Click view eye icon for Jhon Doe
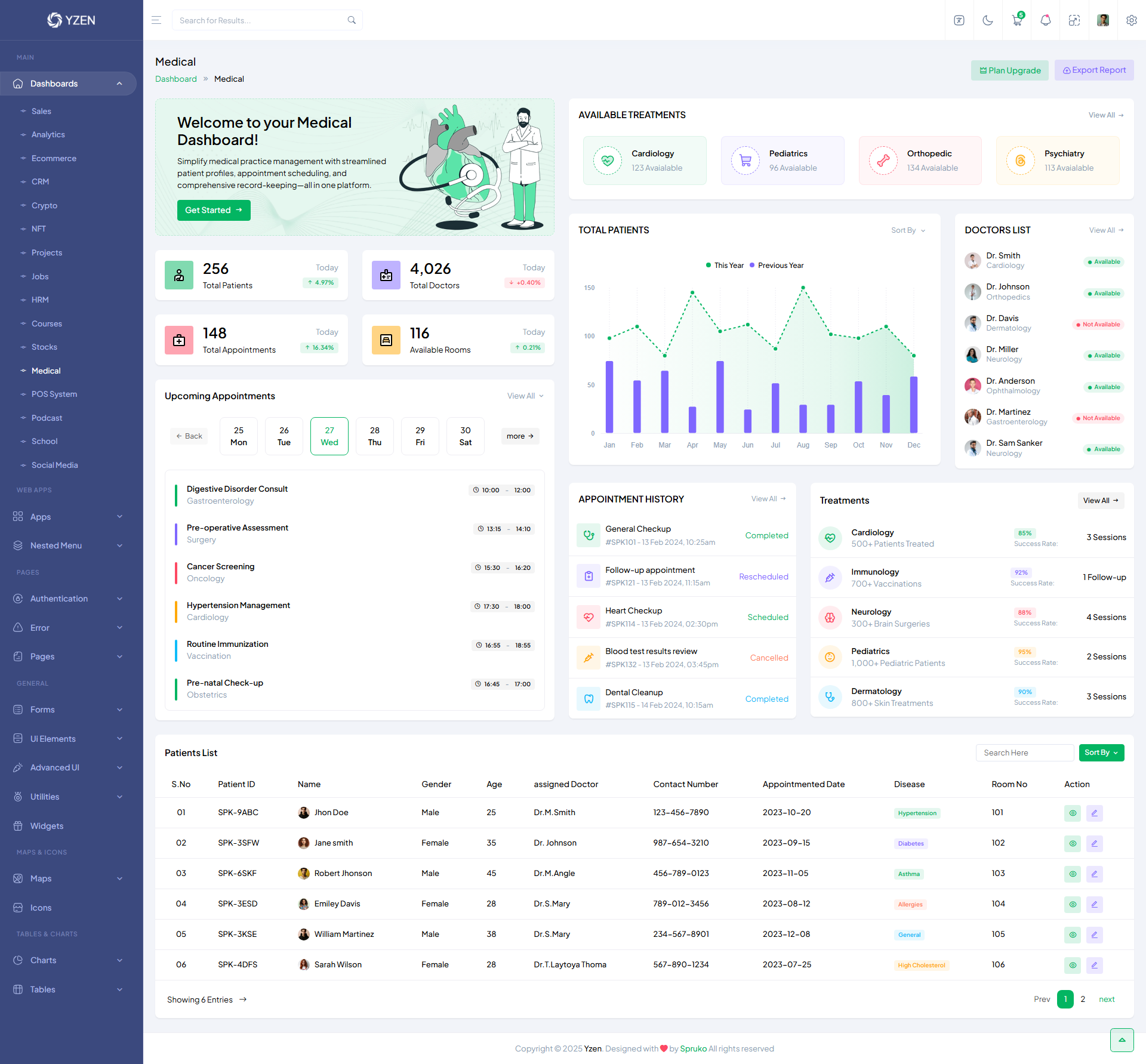 click(x=1072, y=813)
